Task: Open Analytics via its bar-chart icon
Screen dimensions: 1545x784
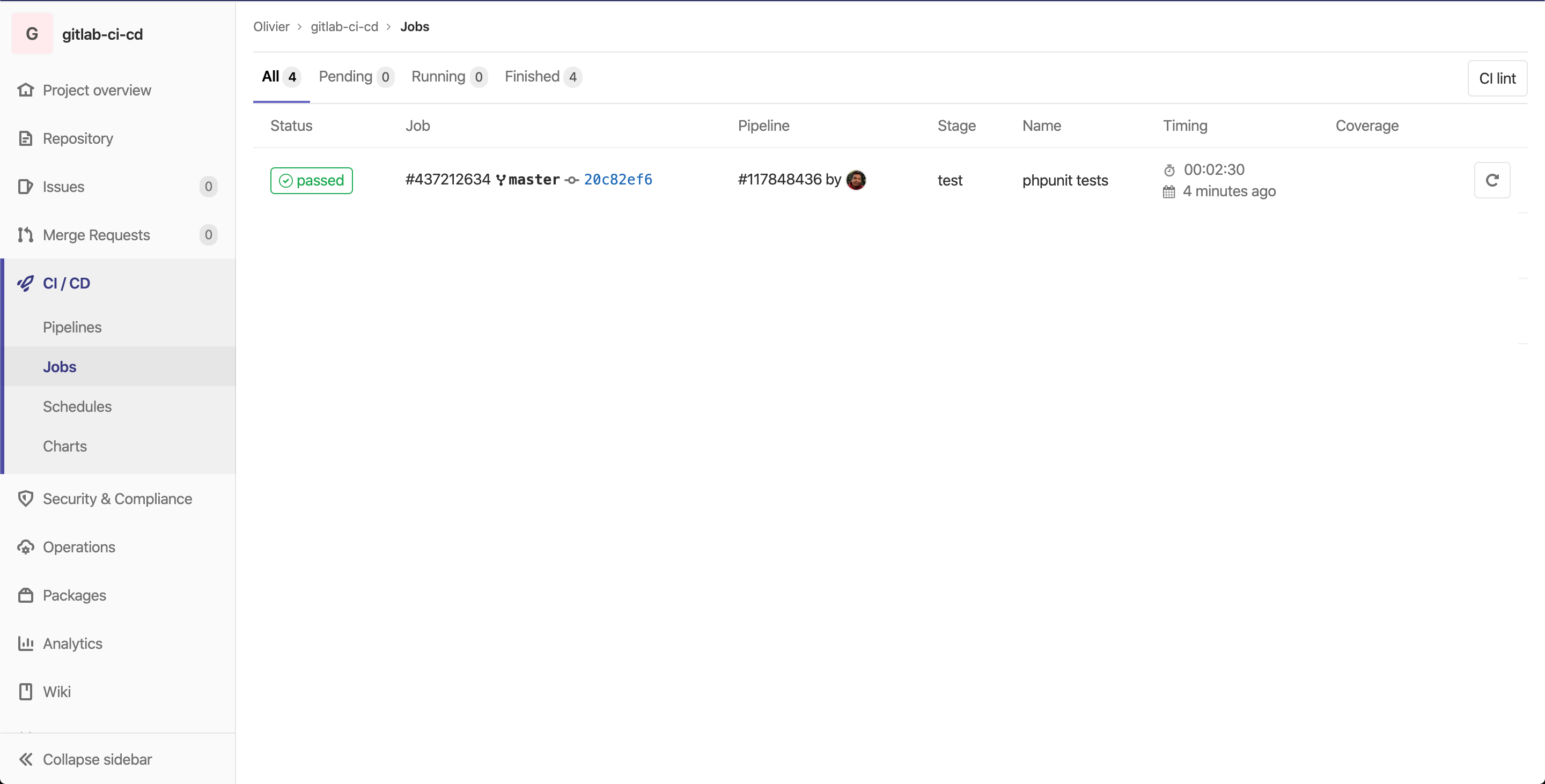Action: click(25, 643)
